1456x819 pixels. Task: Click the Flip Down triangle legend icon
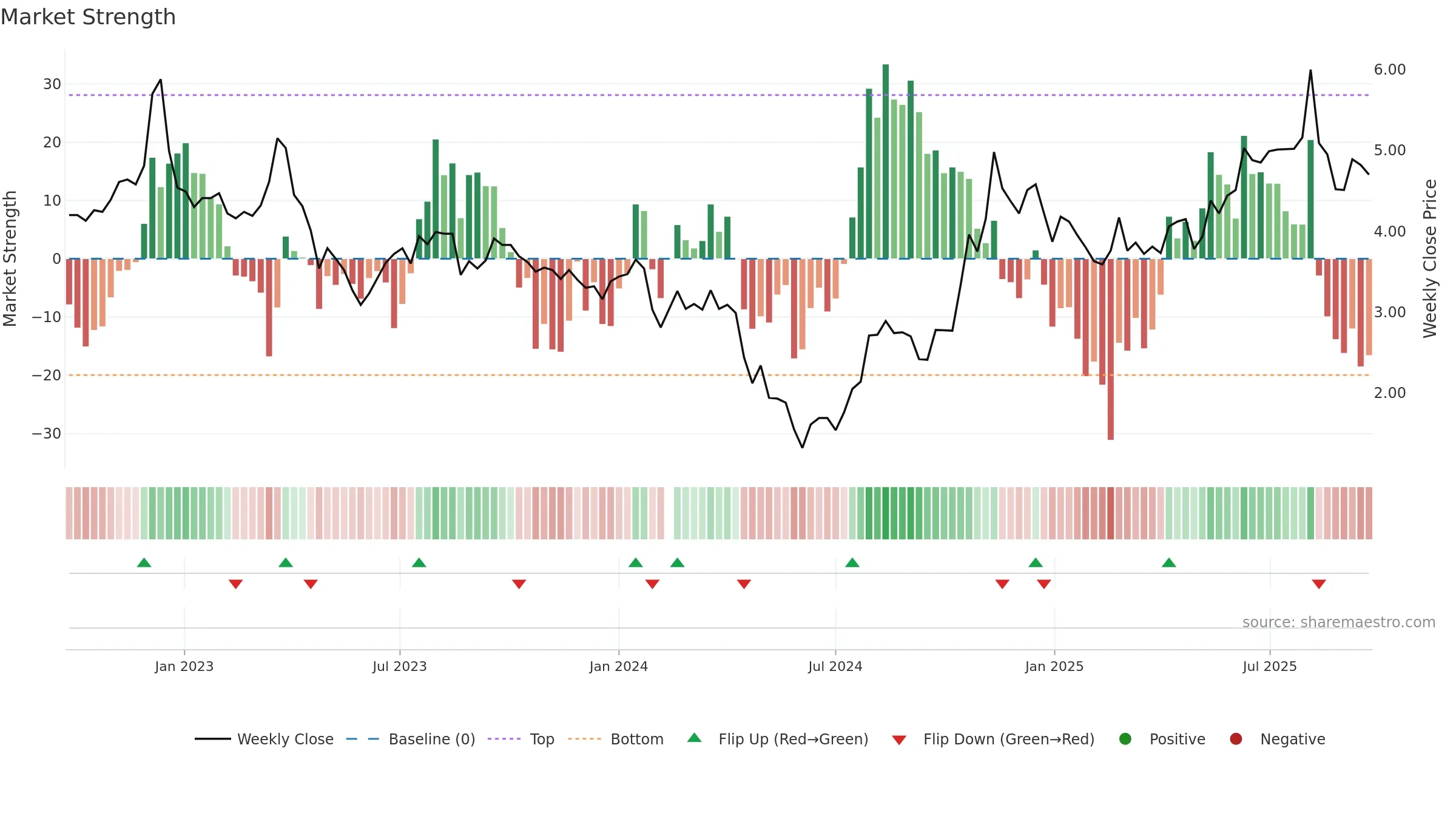[x=899, y=740]
